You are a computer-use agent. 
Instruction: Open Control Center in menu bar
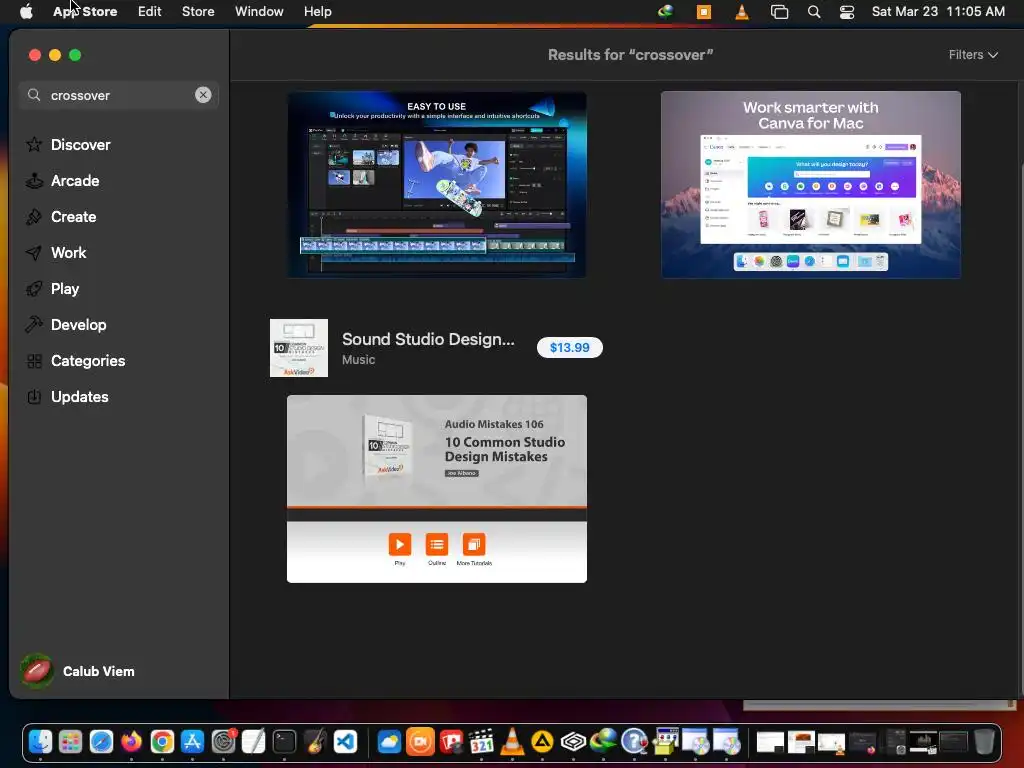[x=847, y=12]
